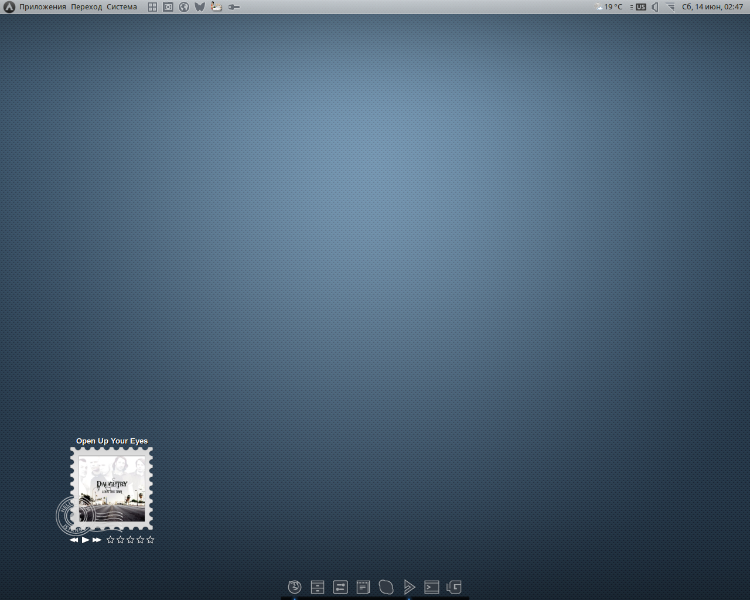Open the Система menu

point(122,7)
